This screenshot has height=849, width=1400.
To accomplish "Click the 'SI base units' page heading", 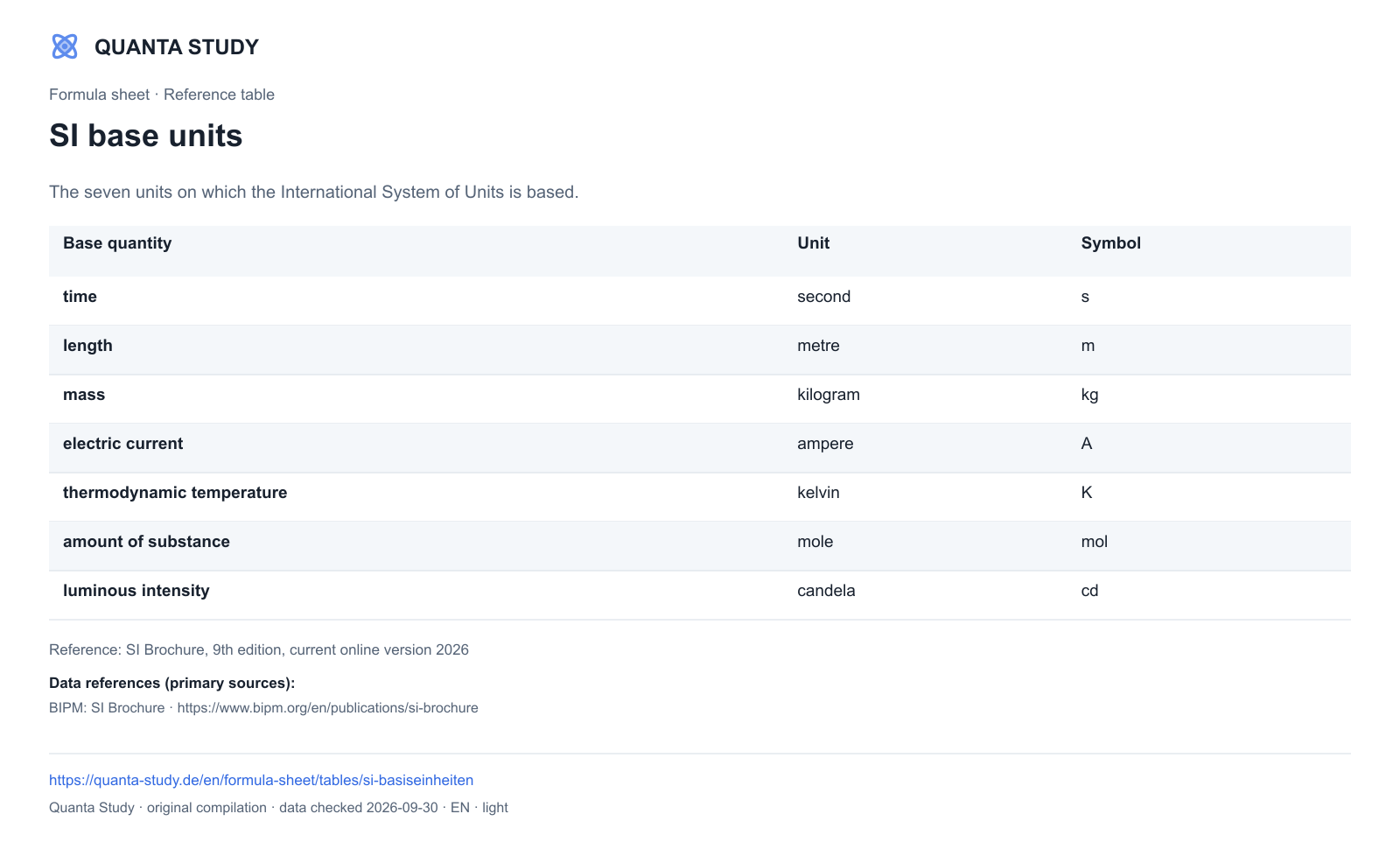I will [146, 136].
